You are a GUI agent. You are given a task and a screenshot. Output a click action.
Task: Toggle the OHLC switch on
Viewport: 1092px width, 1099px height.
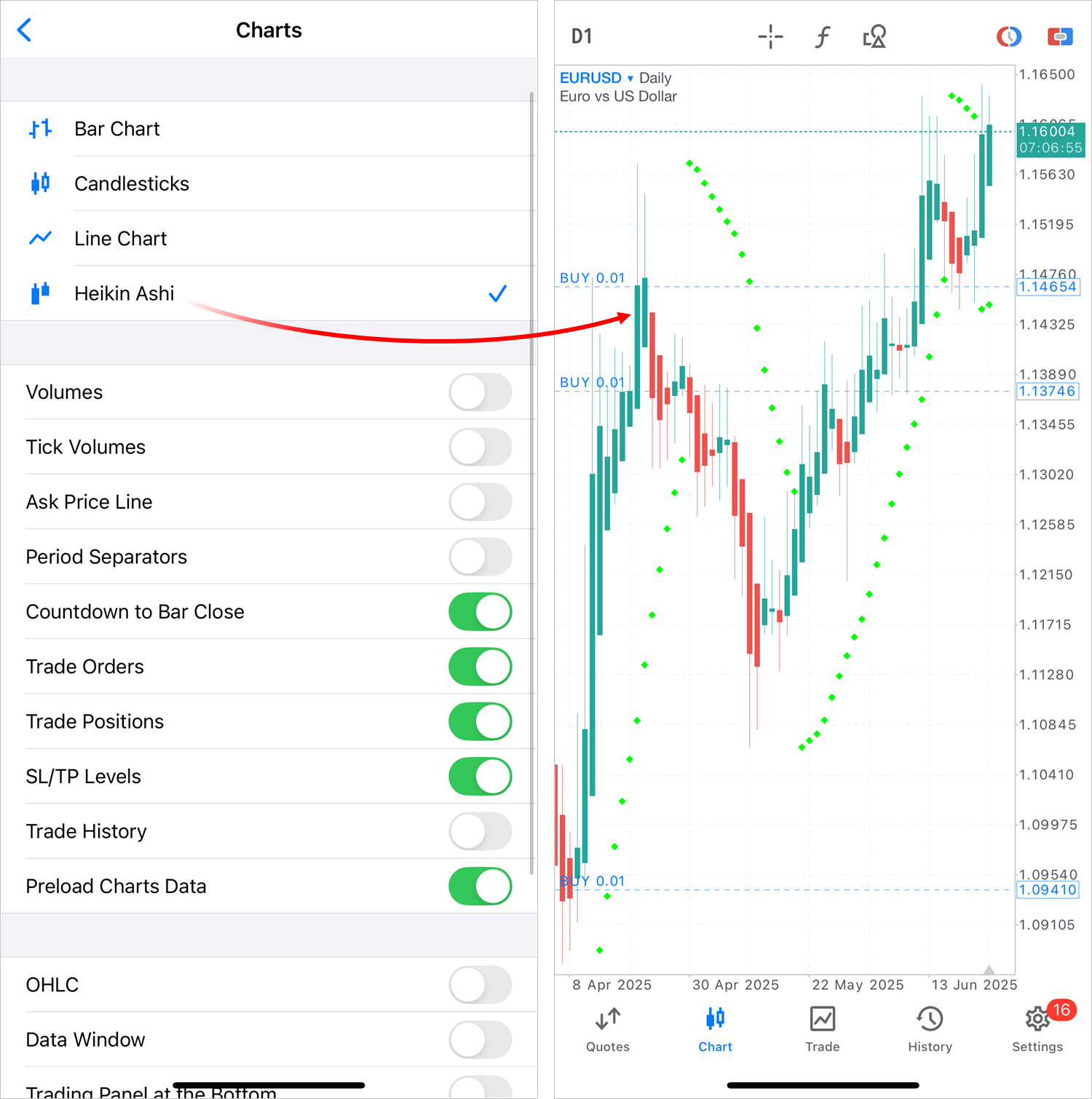(480, 985)
